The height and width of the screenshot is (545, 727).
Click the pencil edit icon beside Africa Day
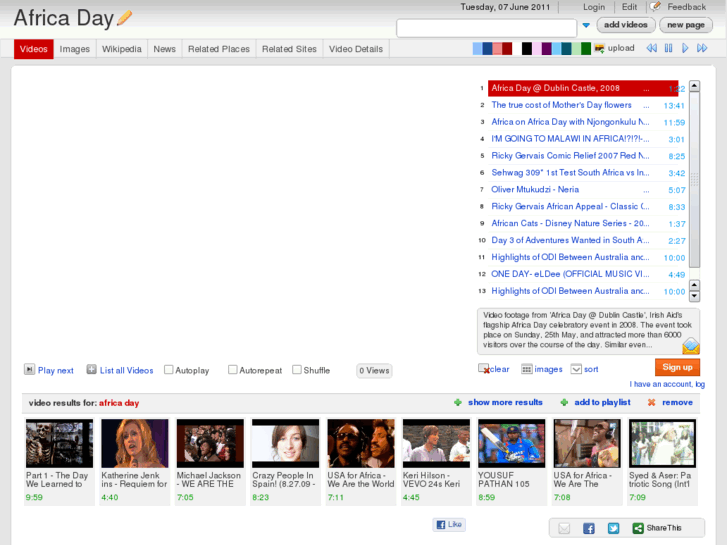tap(125, 17)
